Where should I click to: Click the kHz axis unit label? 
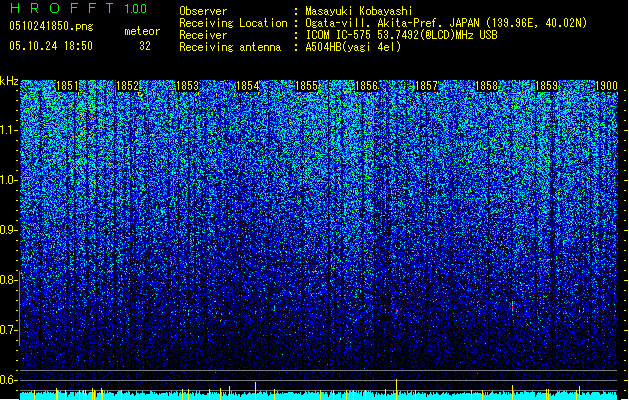coord(9,81)
